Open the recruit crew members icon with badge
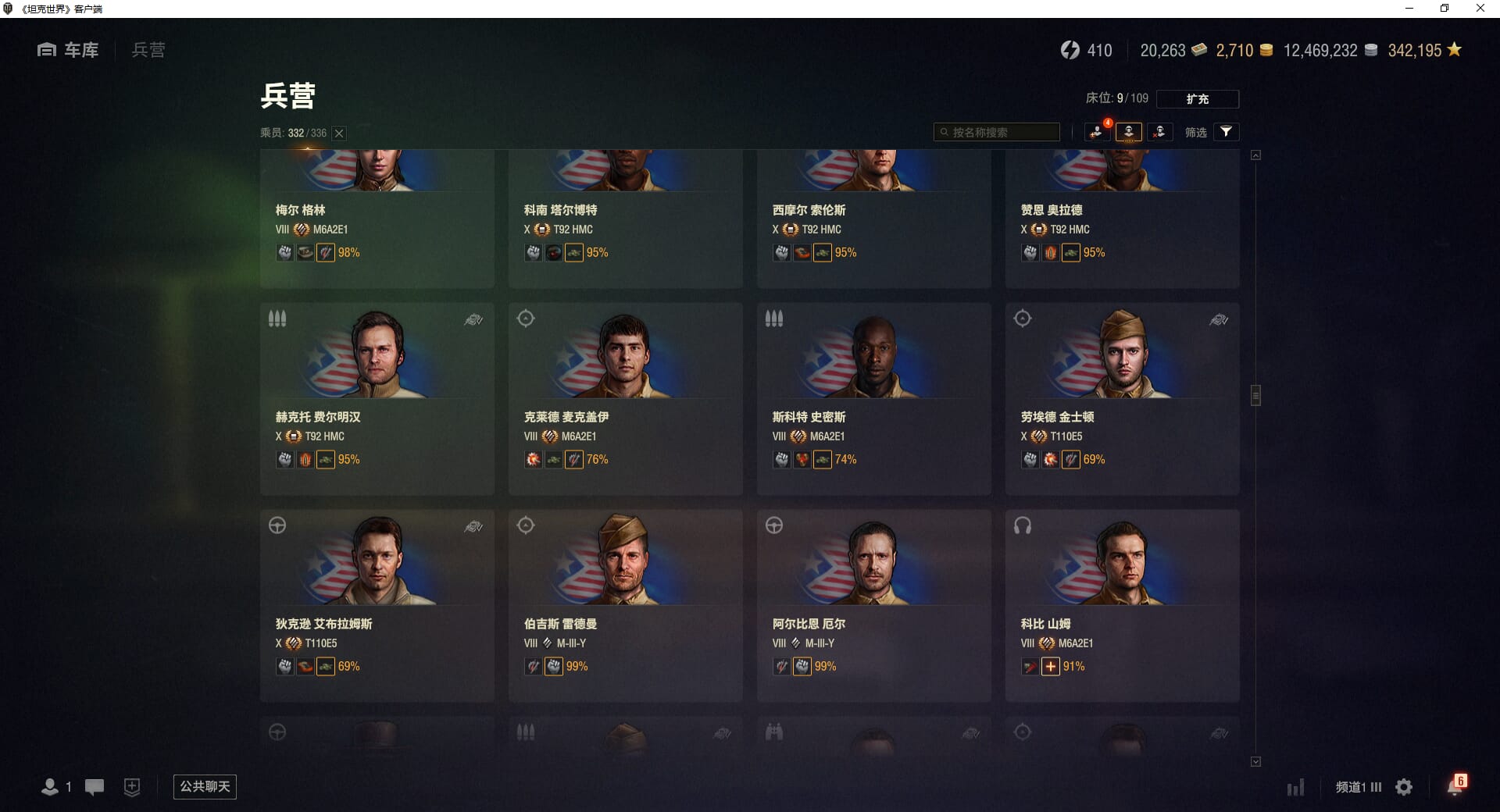The width and height of the screenshot is (1500, 812). tap(1097, 132)
